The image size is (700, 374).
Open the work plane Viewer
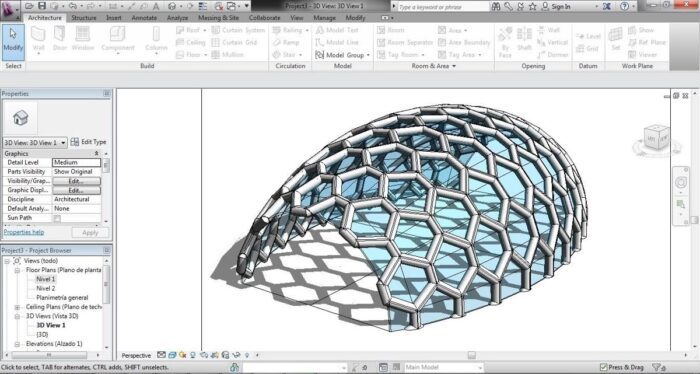pyautogui.click(x=642, y=54)
